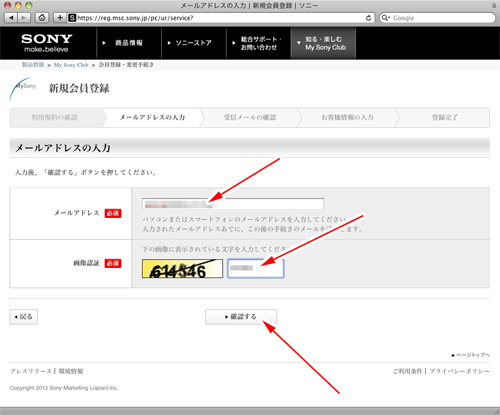Focus the email address input field
500x415 pixels.
(x=233, y=204)
